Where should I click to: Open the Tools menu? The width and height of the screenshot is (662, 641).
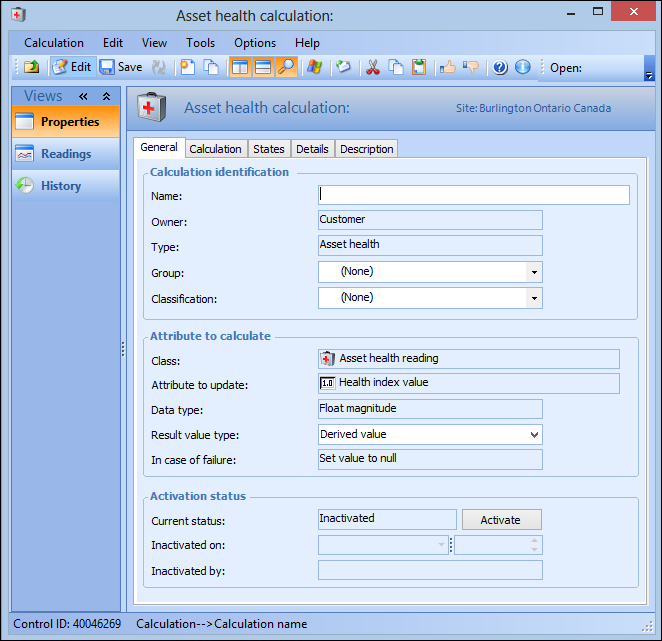tap(200, 43)
